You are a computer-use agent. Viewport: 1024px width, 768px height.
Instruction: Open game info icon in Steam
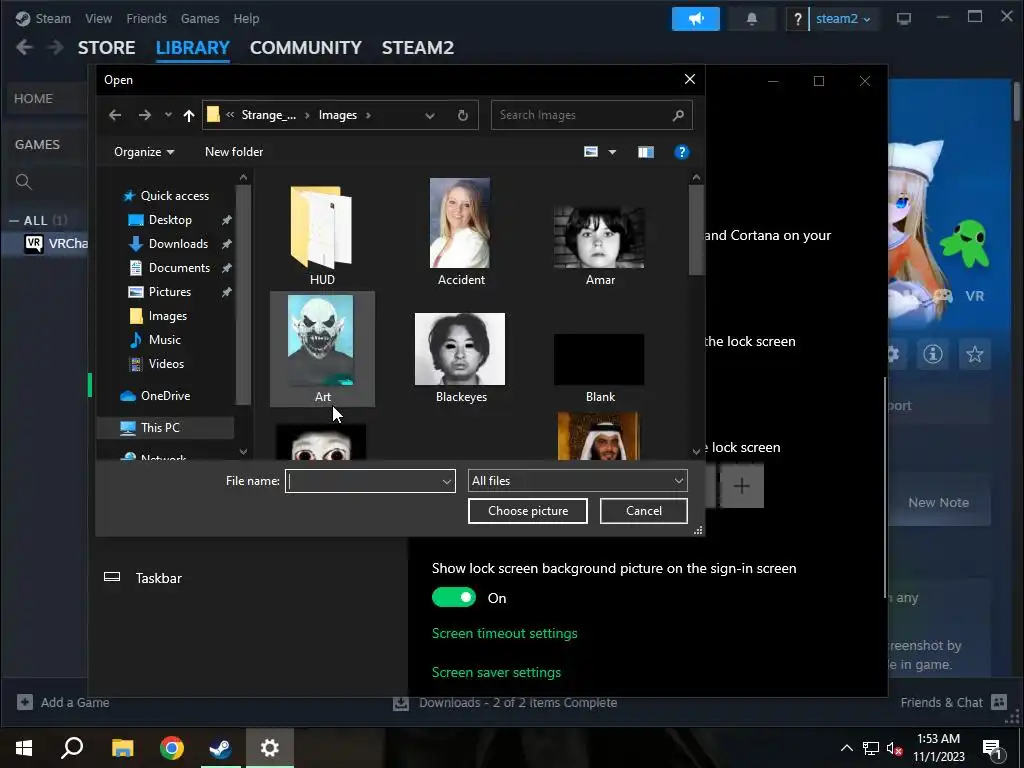pos(932,354)
